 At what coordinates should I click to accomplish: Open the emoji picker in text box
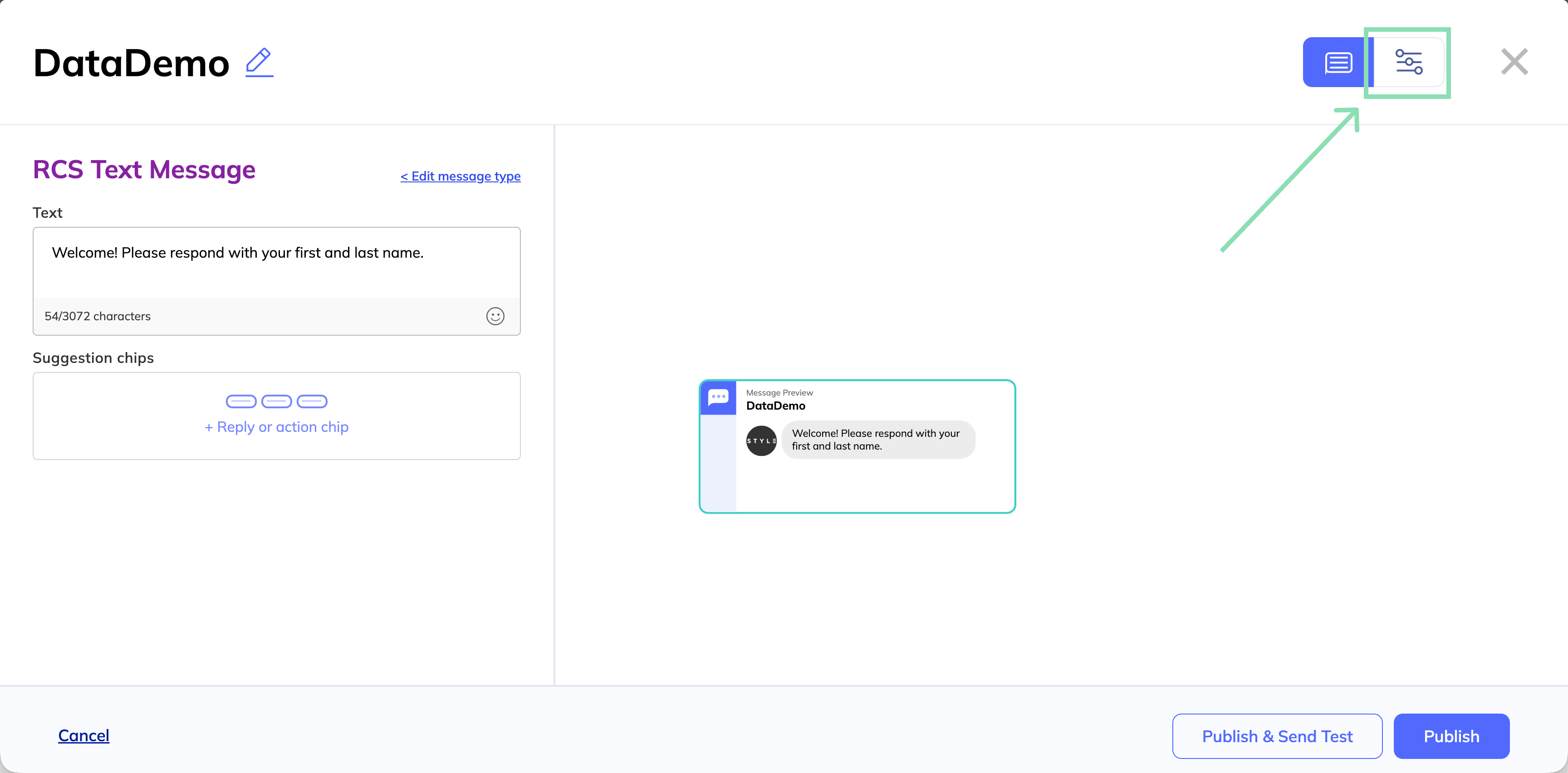click(x=495, y=316)
